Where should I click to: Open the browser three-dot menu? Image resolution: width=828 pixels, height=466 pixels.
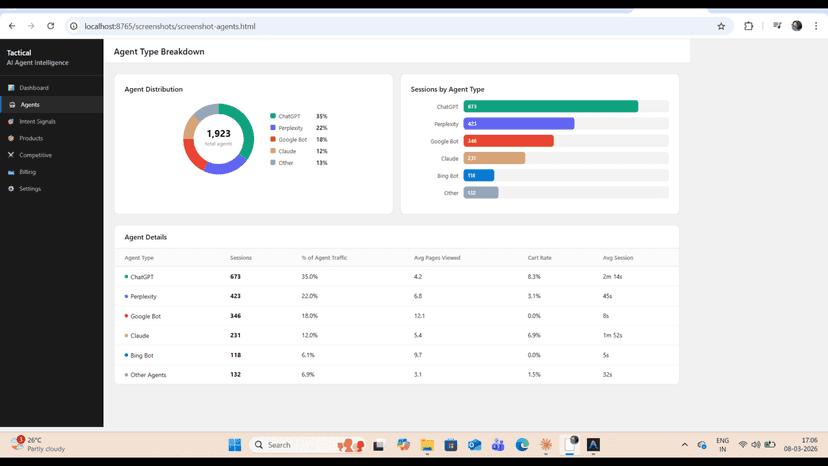coord(816,26)
